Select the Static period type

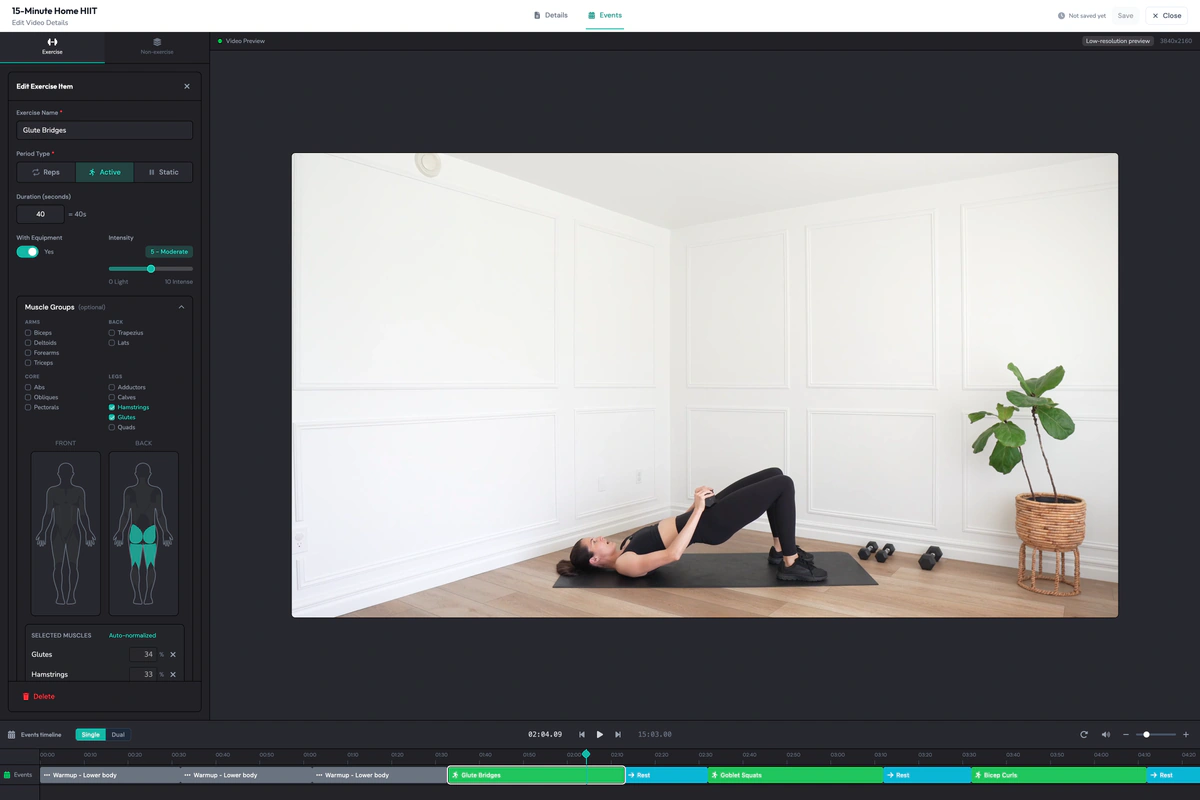(163, 172)
